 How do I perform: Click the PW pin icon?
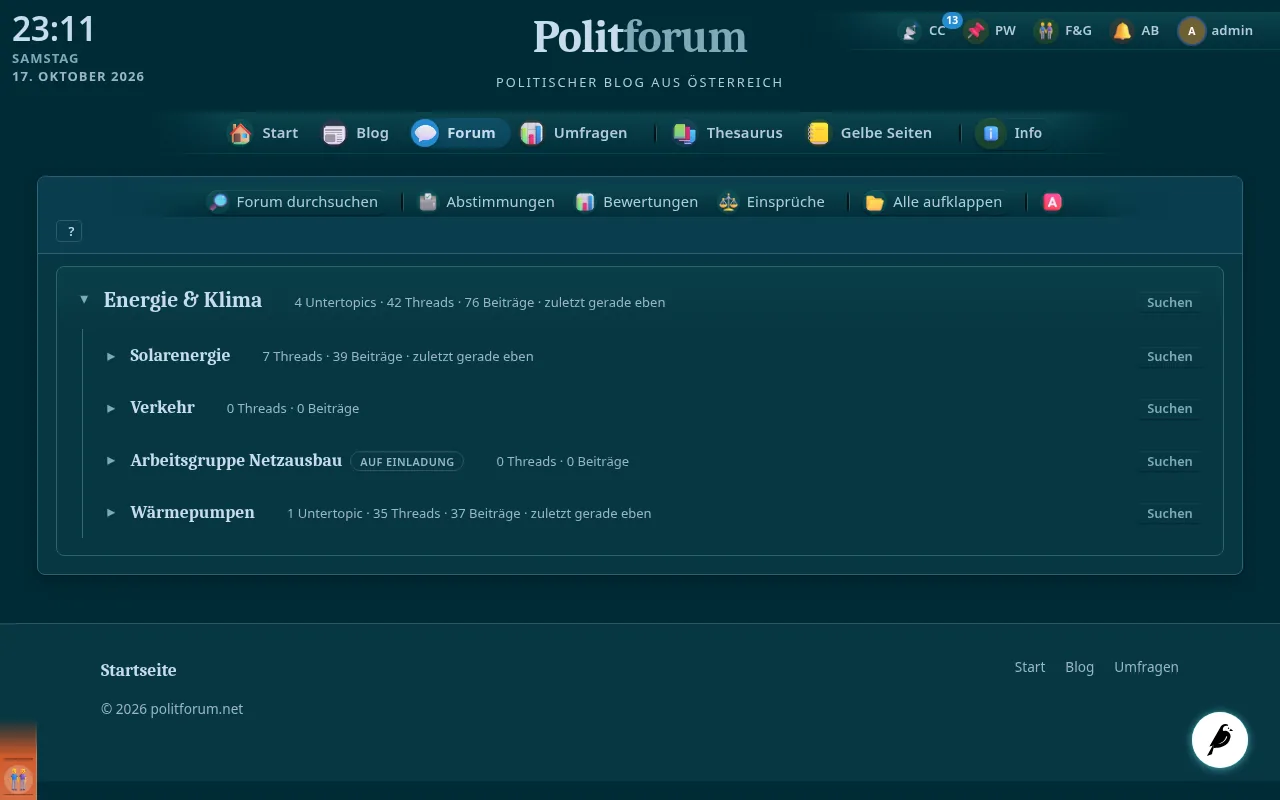[976, 31]
